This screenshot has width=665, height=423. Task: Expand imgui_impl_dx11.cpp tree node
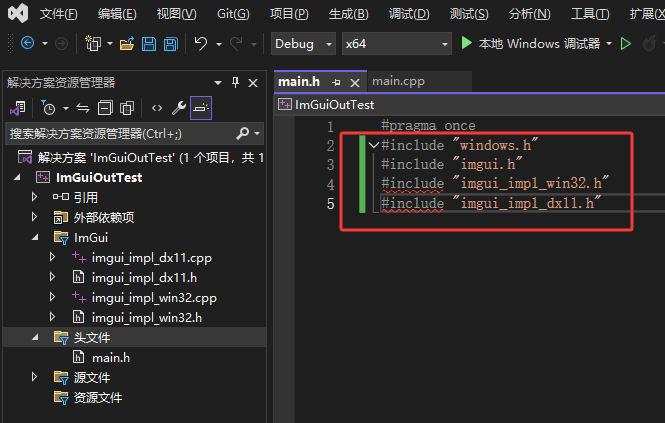pyautogui.click(x=52, y=257)
